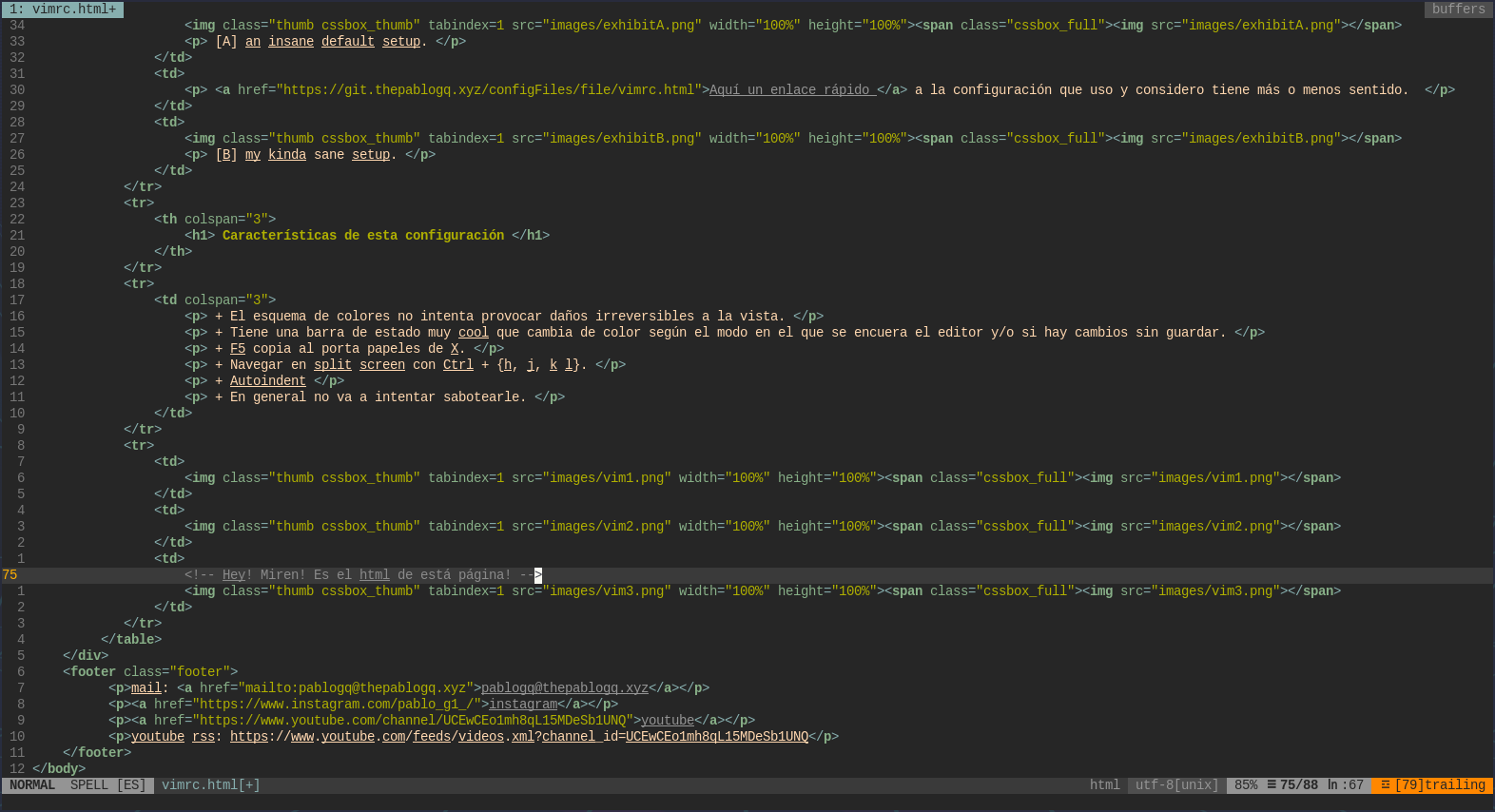1495x812 pixels.
Task: Click current line number 75 in gutter
Action: pos(10,575)
